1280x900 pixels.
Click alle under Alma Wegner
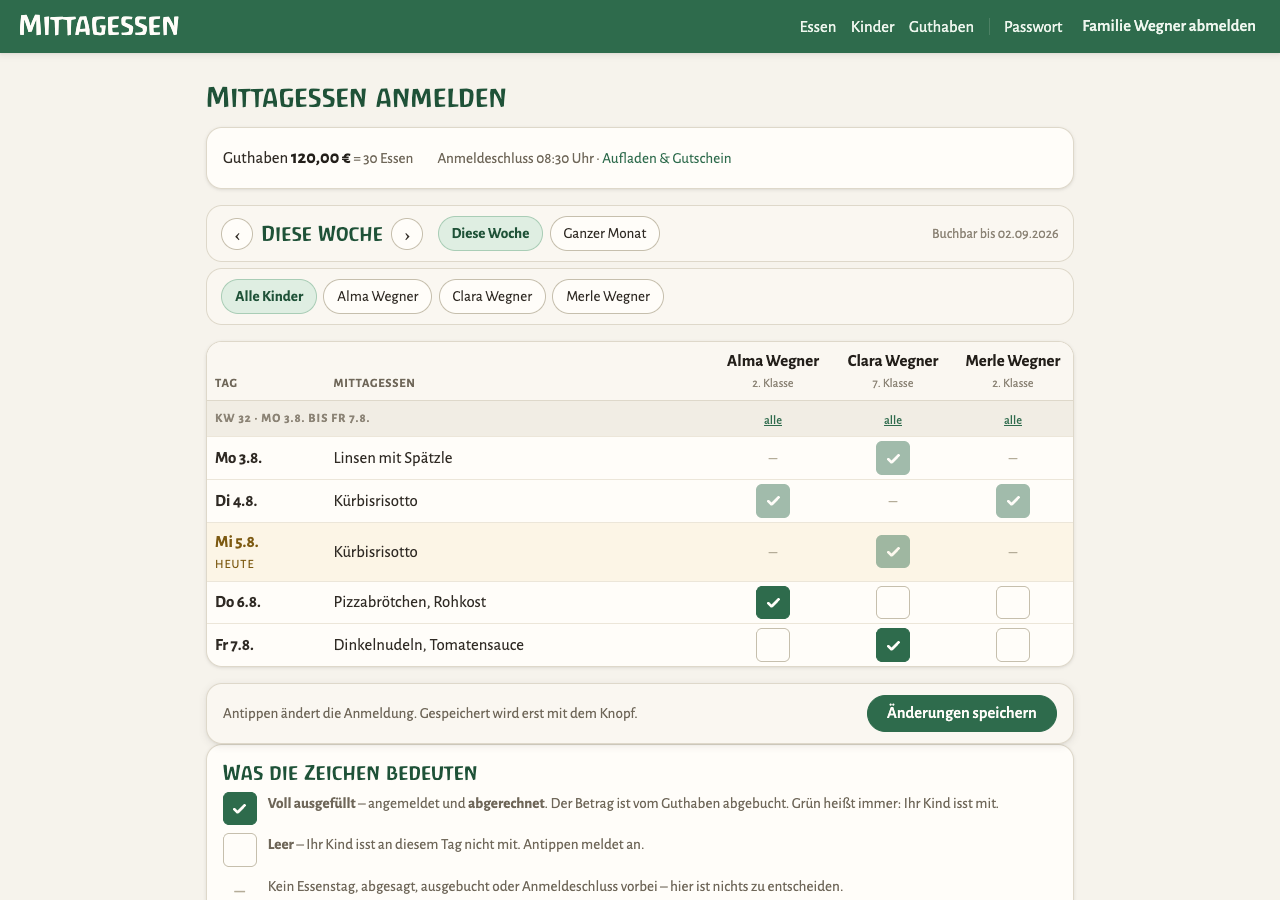(x=773, y=420)
